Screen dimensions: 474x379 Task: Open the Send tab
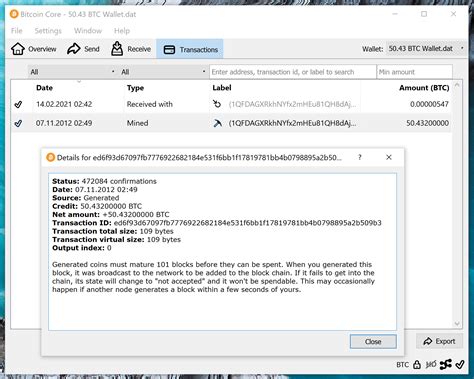[x=83, y=49]
